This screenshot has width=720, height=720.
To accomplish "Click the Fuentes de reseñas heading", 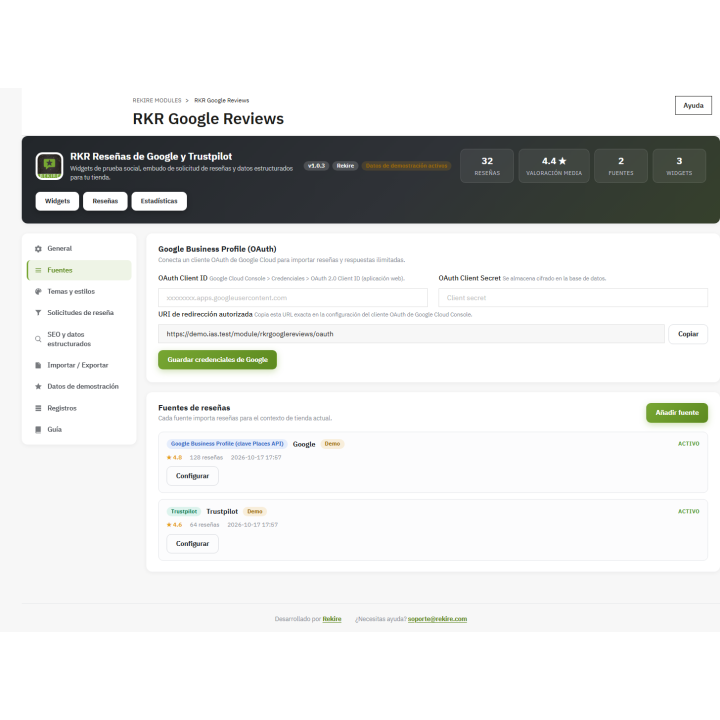I will 194,408.
